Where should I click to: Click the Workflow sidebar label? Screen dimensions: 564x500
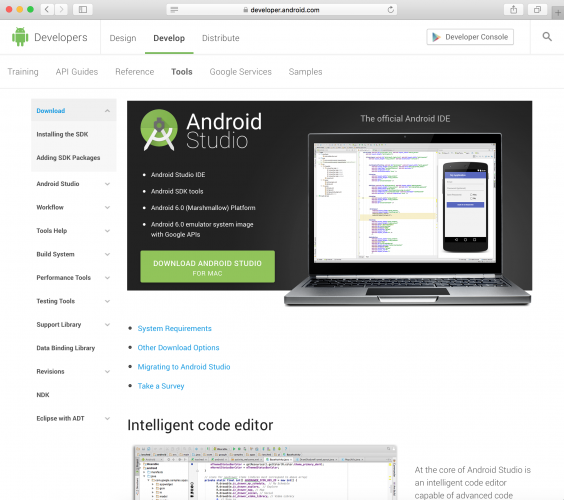coord(50,207)
